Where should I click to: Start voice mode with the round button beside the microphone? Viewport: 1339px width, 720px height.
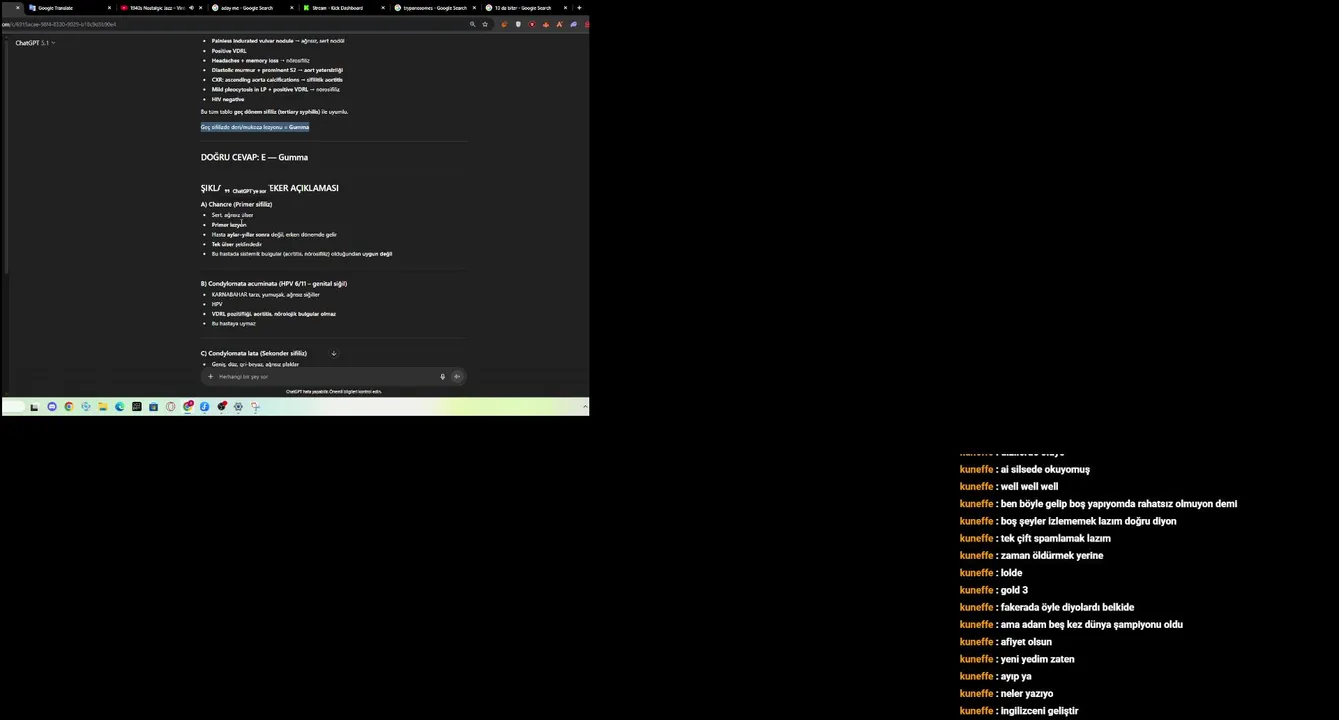457,377
